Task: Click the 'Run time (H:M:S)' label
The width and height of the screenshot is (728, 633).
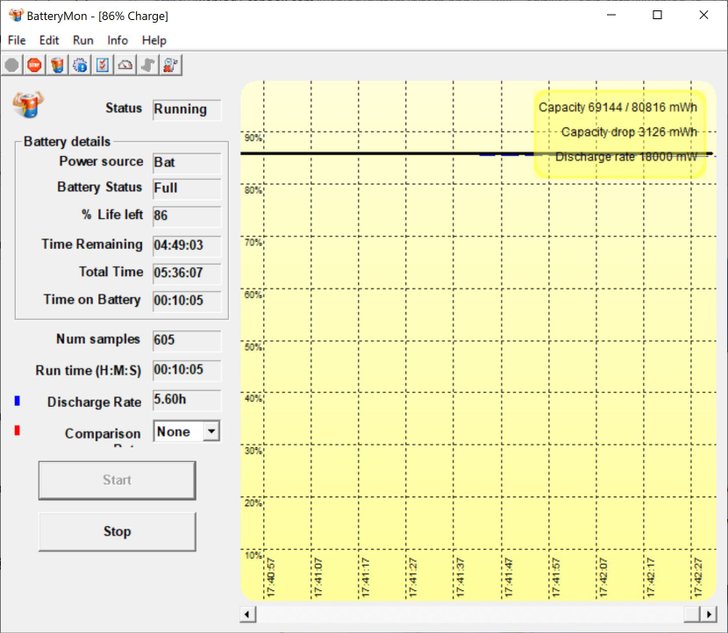Action: click(x=88, y=371)
